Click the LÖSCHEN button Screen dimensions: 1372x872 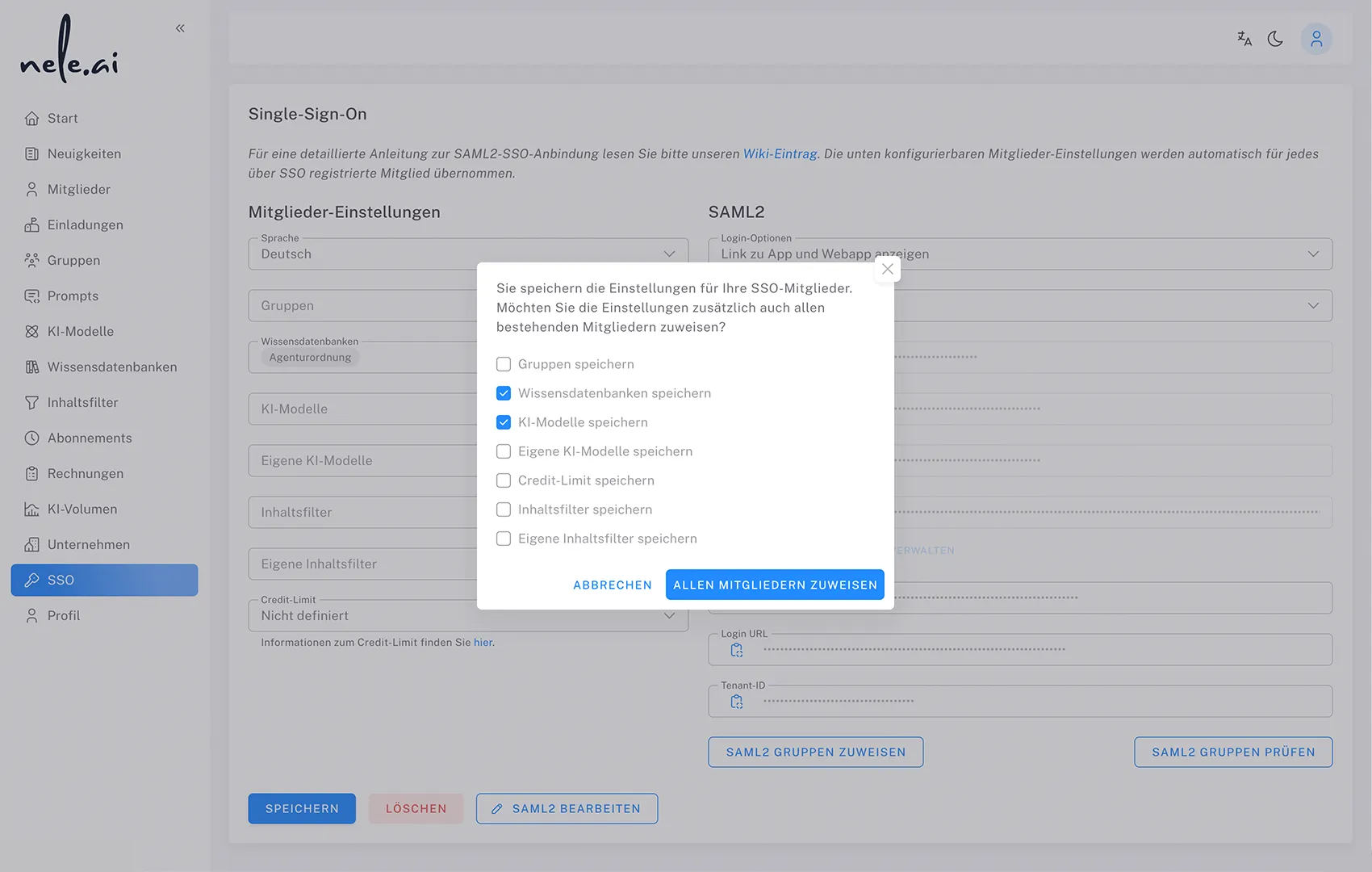point(416,809)
